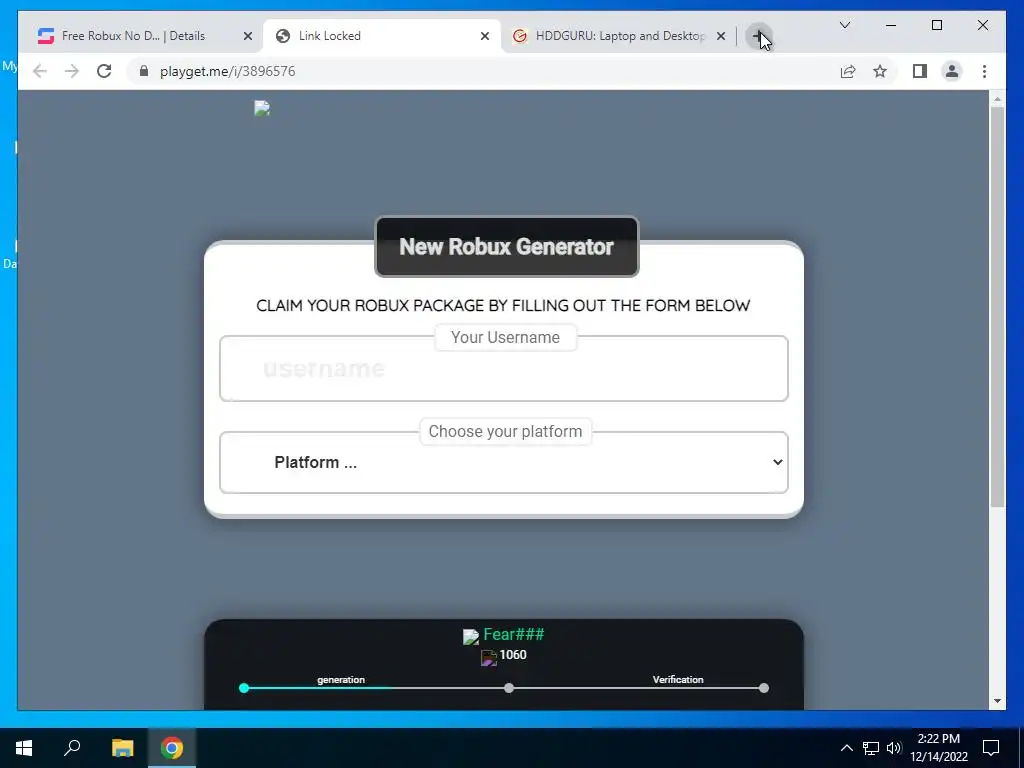The width and height of the screenshot is (1024, 768).
Task: Open the Platform ... dropdown
Action: (504, 462)
